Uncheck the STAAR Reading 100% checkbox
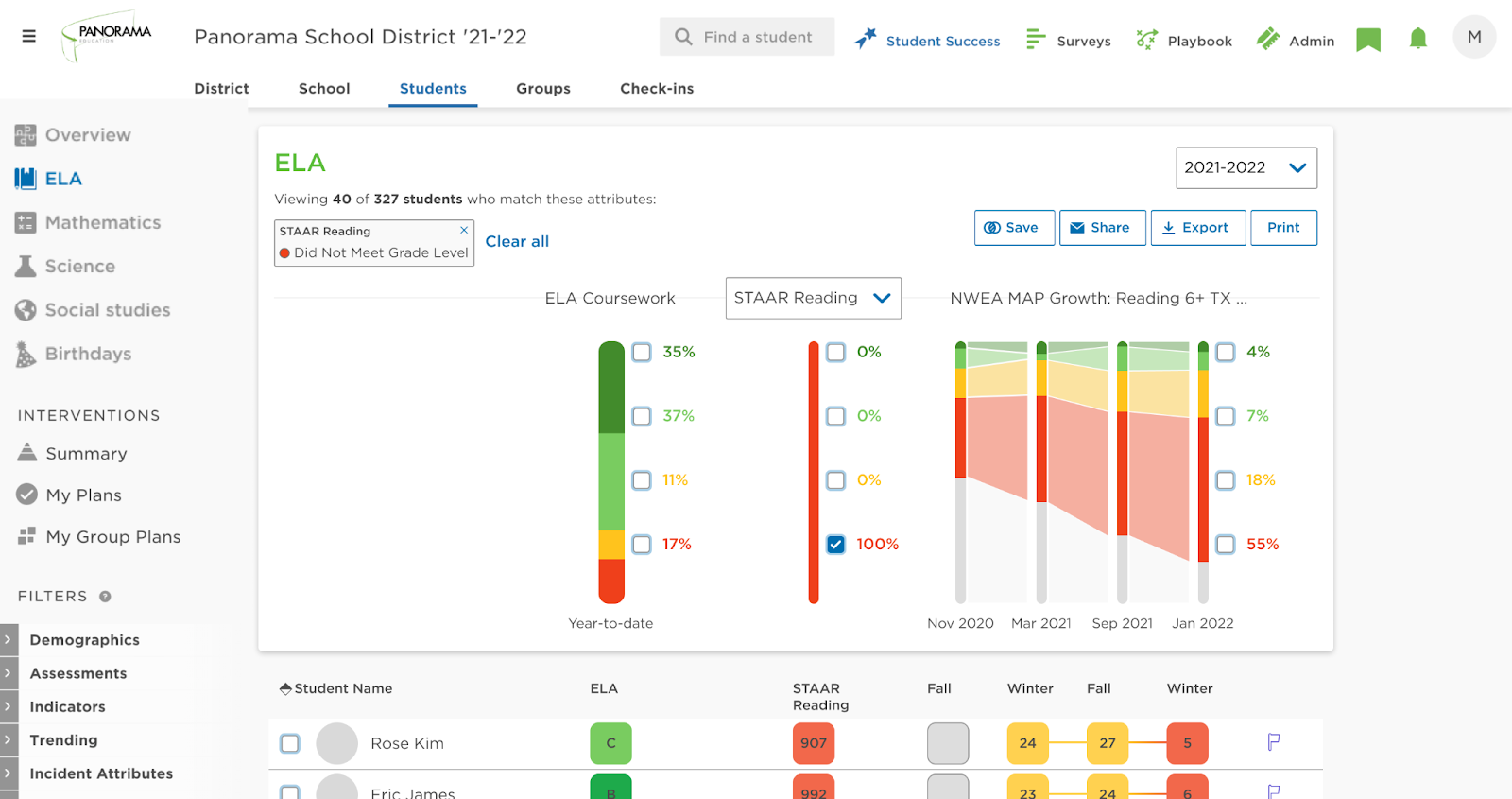The height and width of the screenshot is (799, 1512). 836,545
